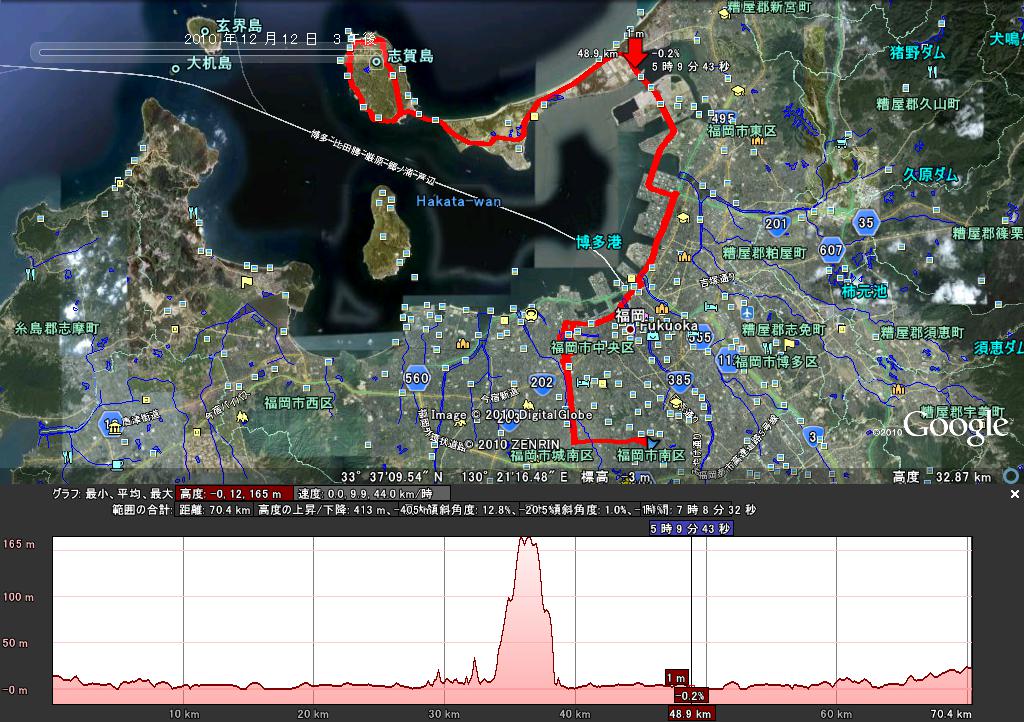
Task: Click the Hakata-wan bay label
Action: tap(458, 201)
